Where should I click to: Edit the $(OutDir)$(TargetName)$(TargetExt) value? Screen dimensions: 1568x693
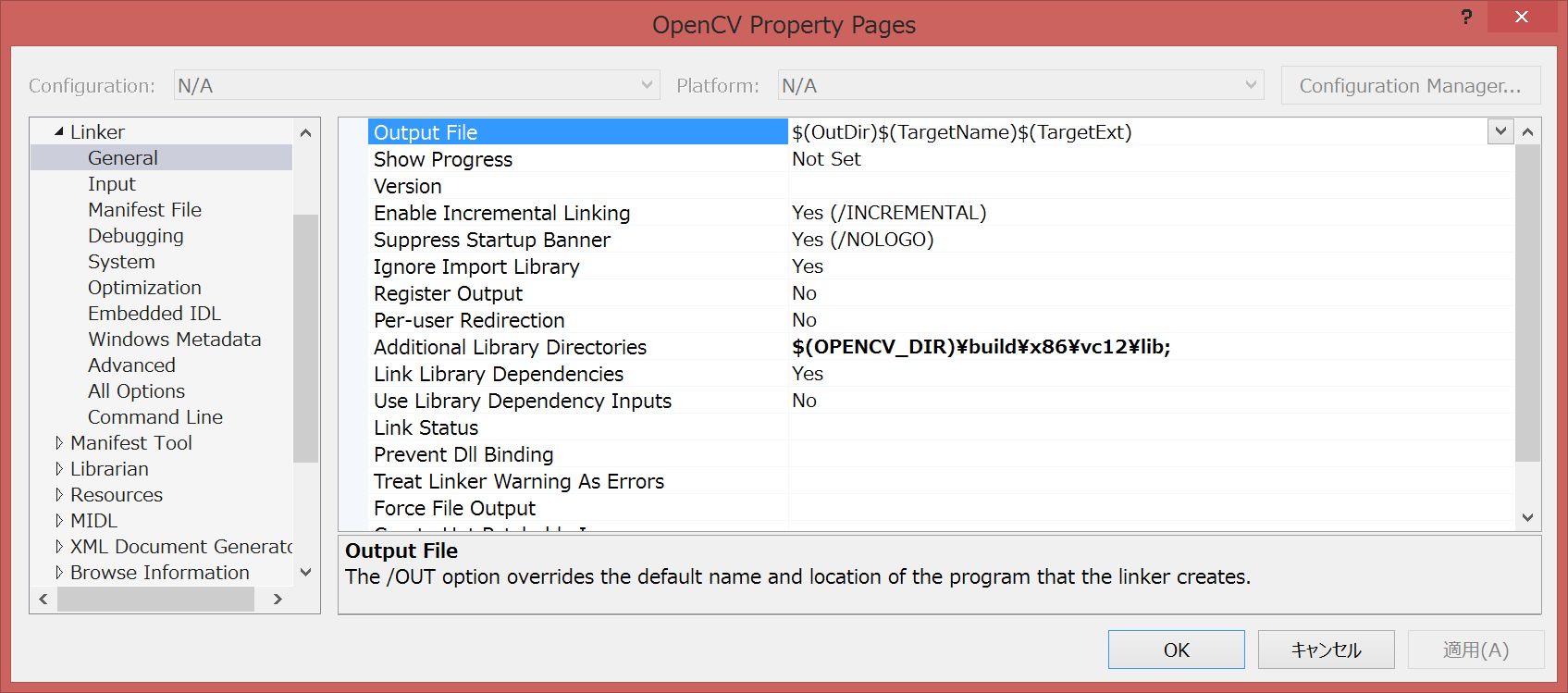[962, 132]
